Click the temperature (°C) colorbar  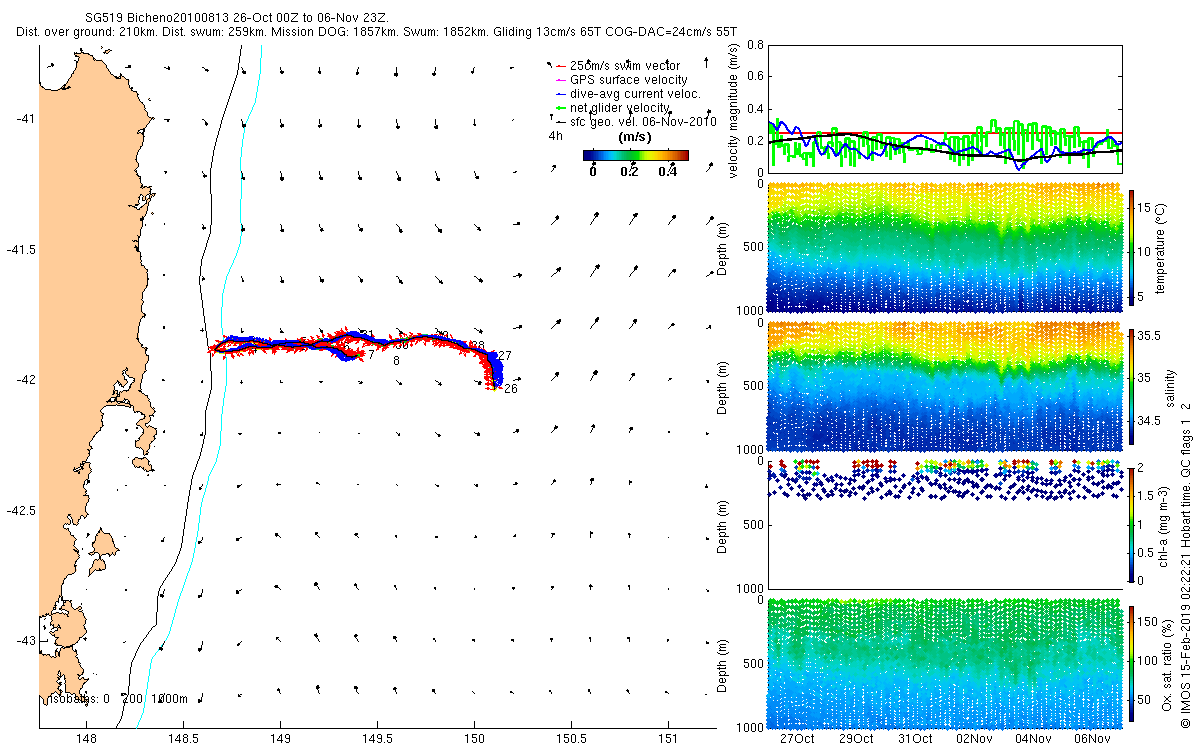click(x=1131, y=250)
